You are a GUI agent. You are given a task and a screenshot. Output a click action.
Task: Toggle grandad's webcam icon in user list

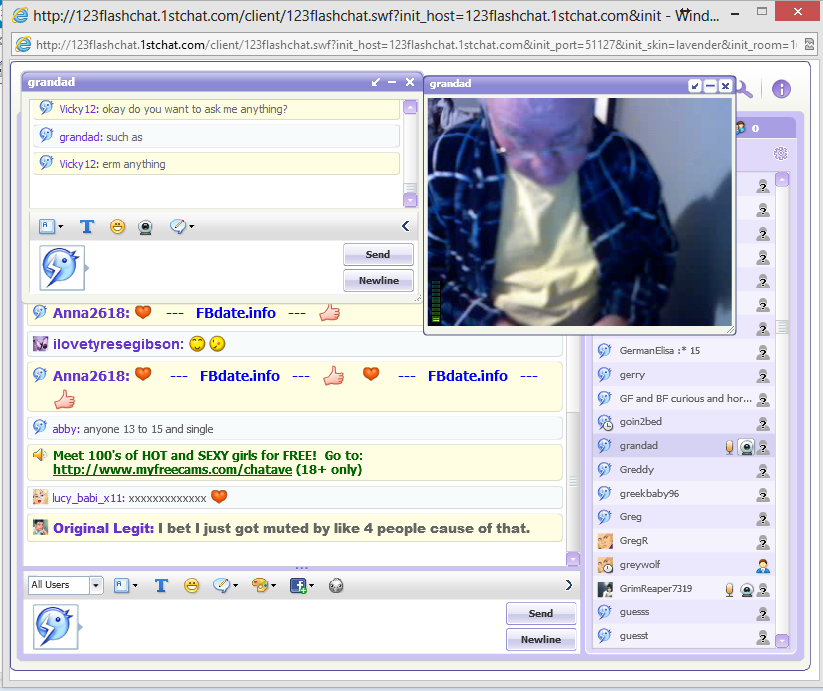pyautogui.click(x=746, y=447)
